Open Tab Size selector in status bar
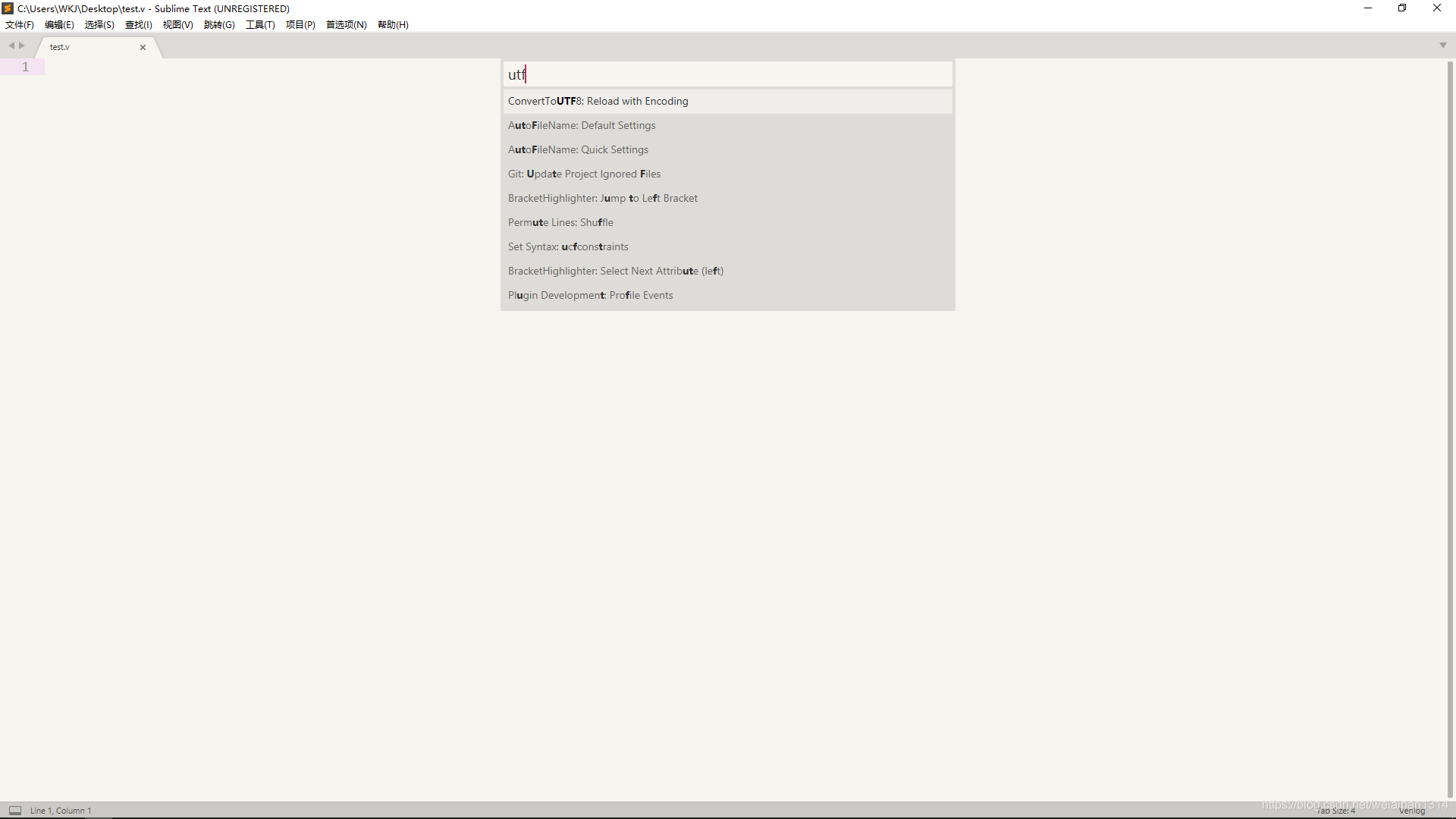Viewport: 1456px width, 819px height. [1335, 811]
